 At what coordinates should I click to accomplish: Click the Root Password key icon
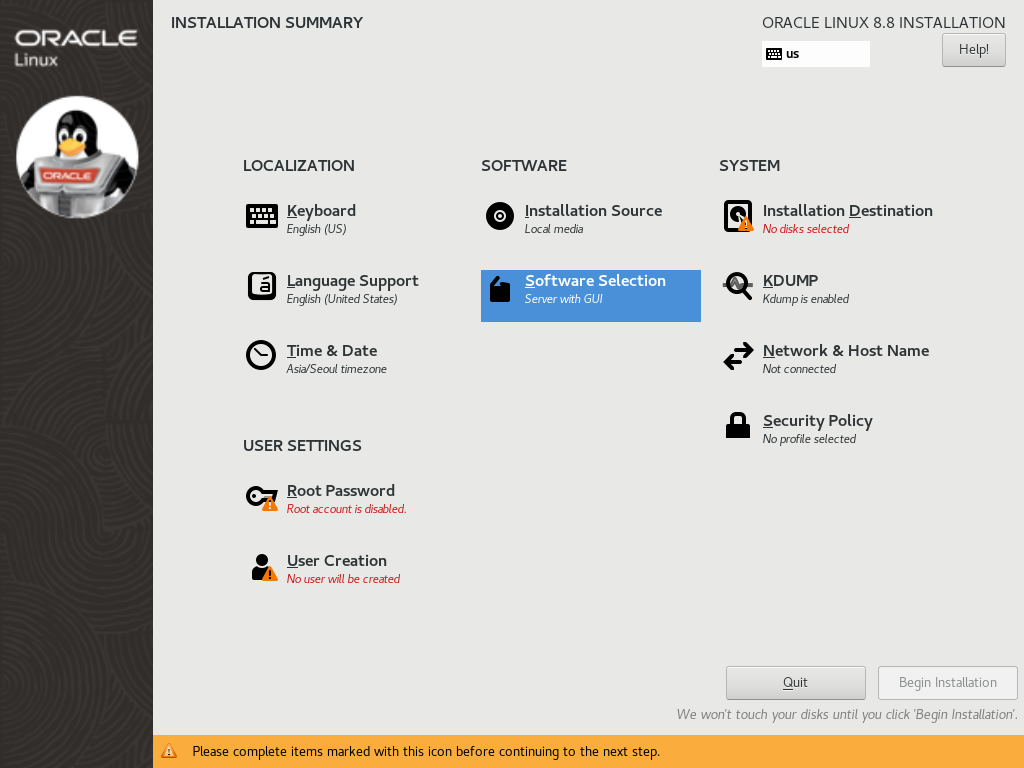click(261, 498)
